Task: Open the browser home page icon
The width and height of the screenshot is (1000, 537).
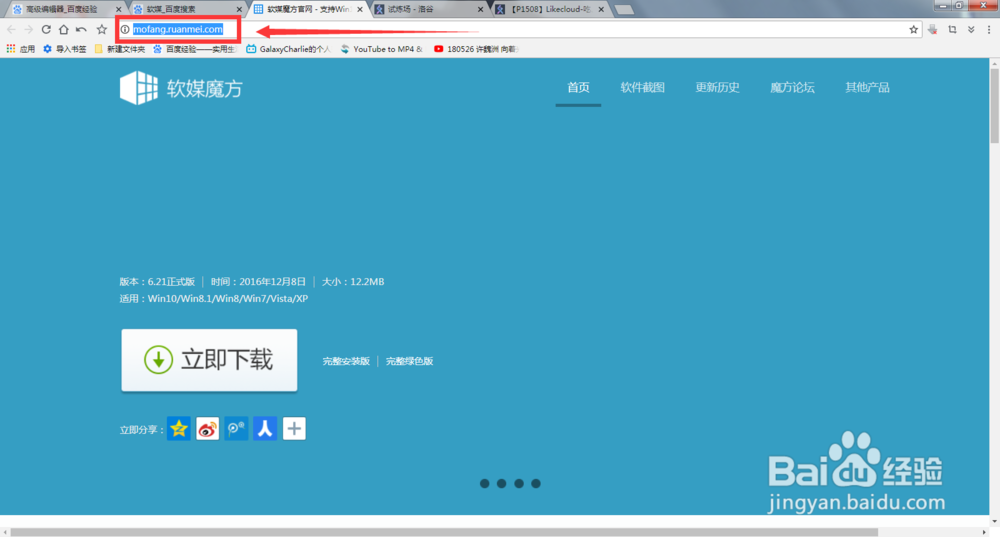Action: coord(63,29)
